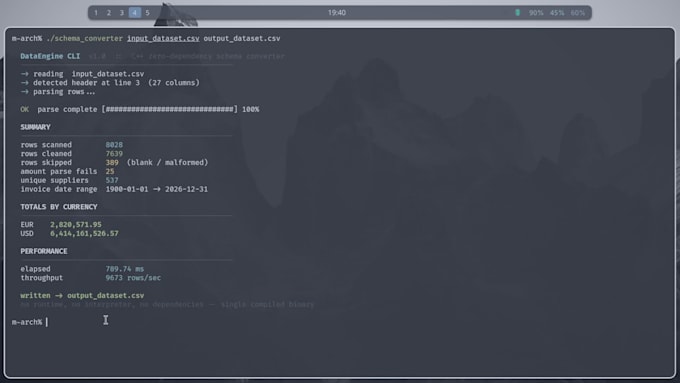Click the USD total 6,414,161,526.57
Viewport: 680px width, 383px height.
click(x=84, y=233)
